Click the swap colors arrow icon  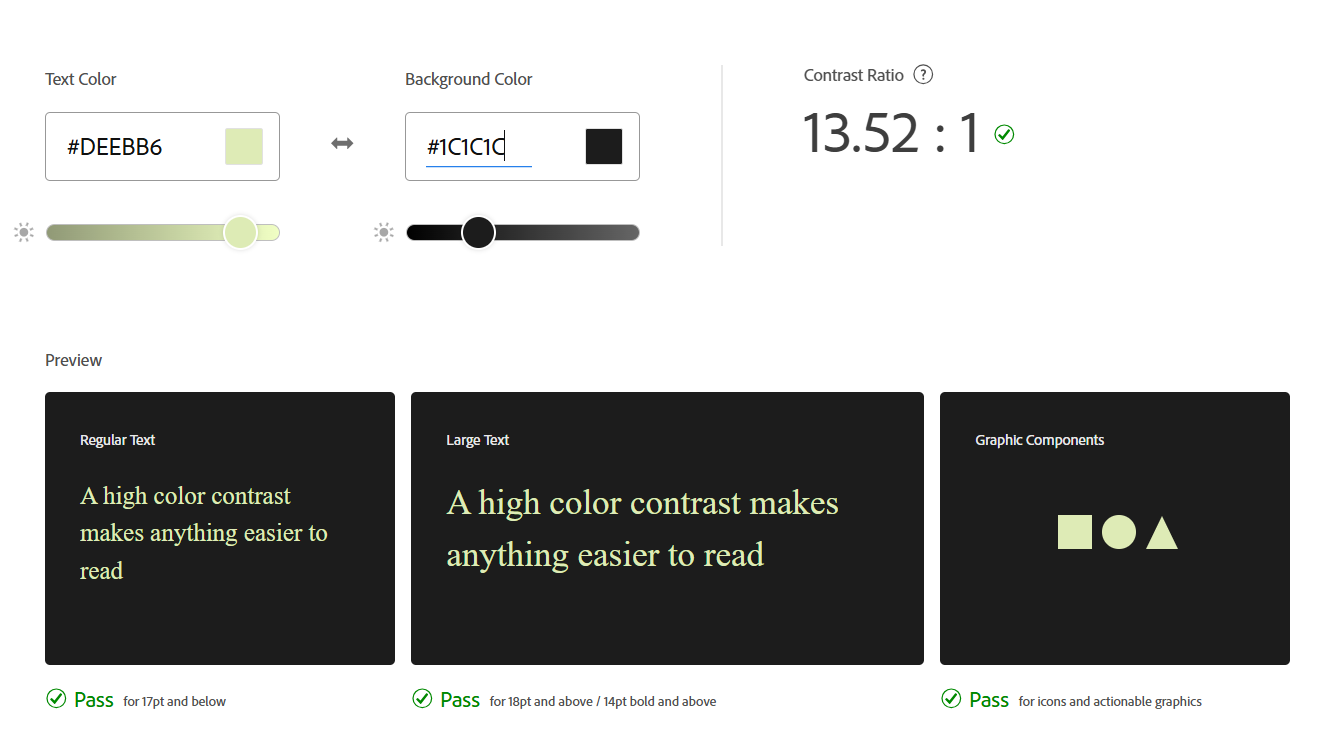tap(342, 144)
